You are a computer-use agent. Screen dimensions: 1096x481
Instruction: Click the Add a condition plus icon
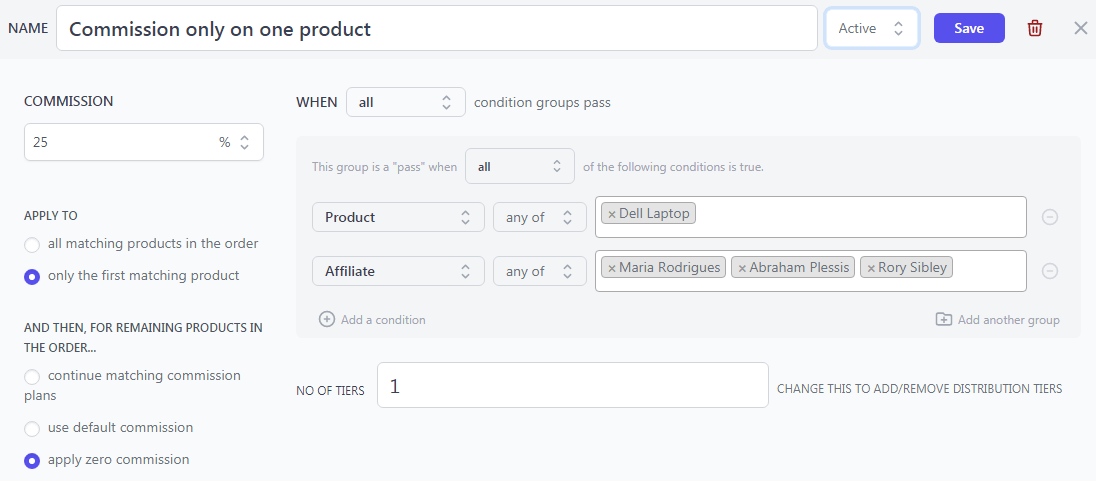(x=326, y=320)
